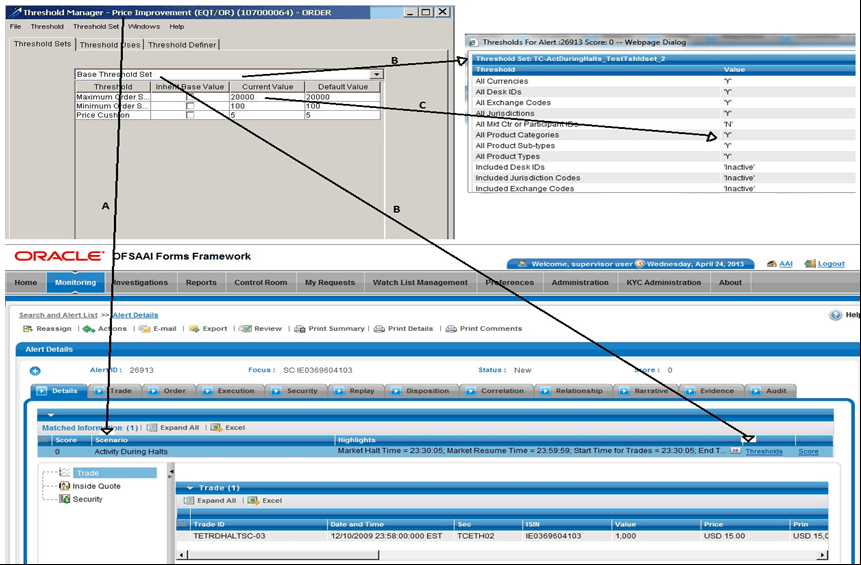Screen dimensions: 861x565
Task: Click the blue plus icon beside Alert ID
Action: click(x=35, y=371)
